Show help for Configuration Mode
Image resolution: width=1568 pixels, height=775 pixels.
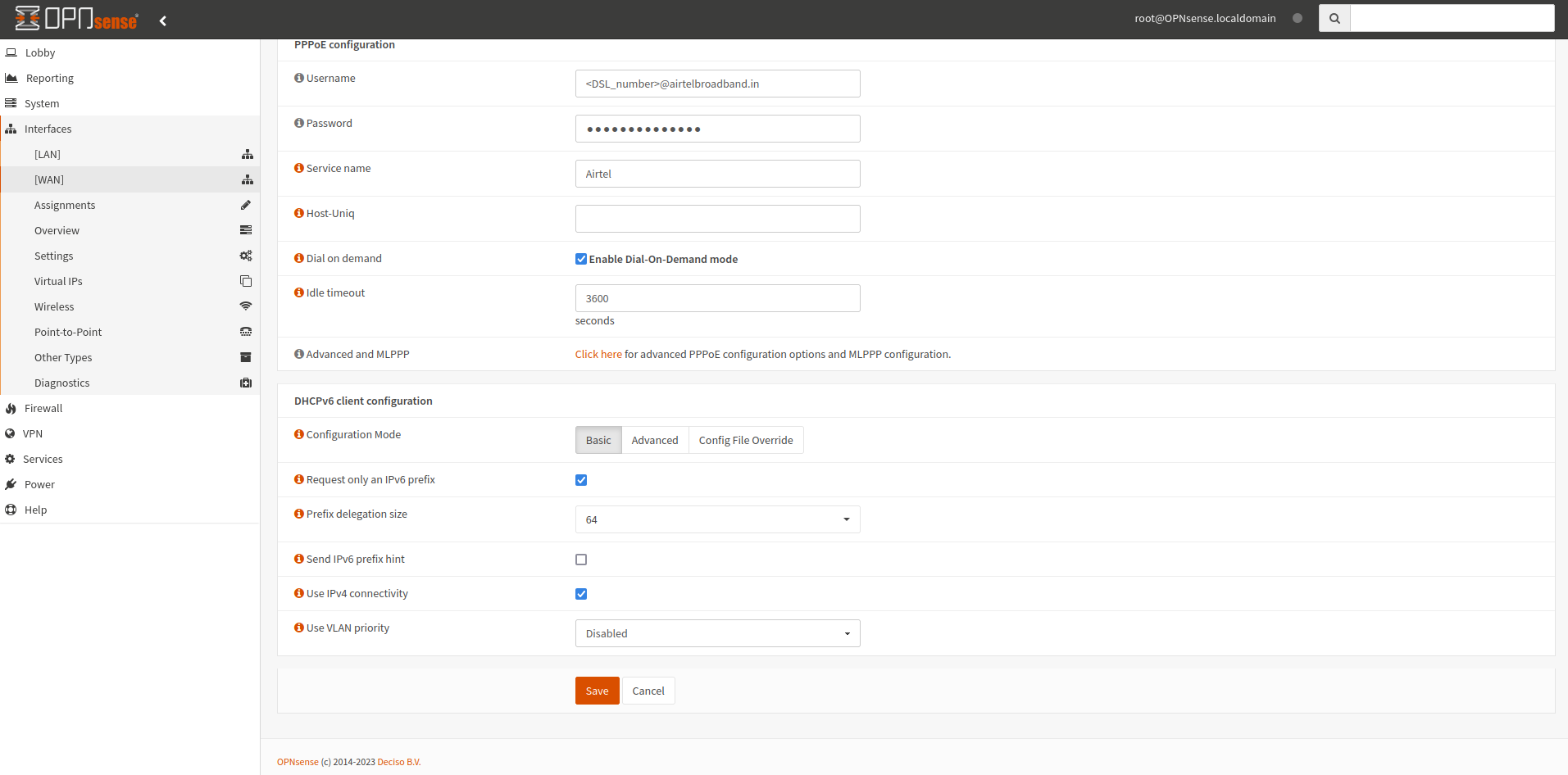coord(299,434)
